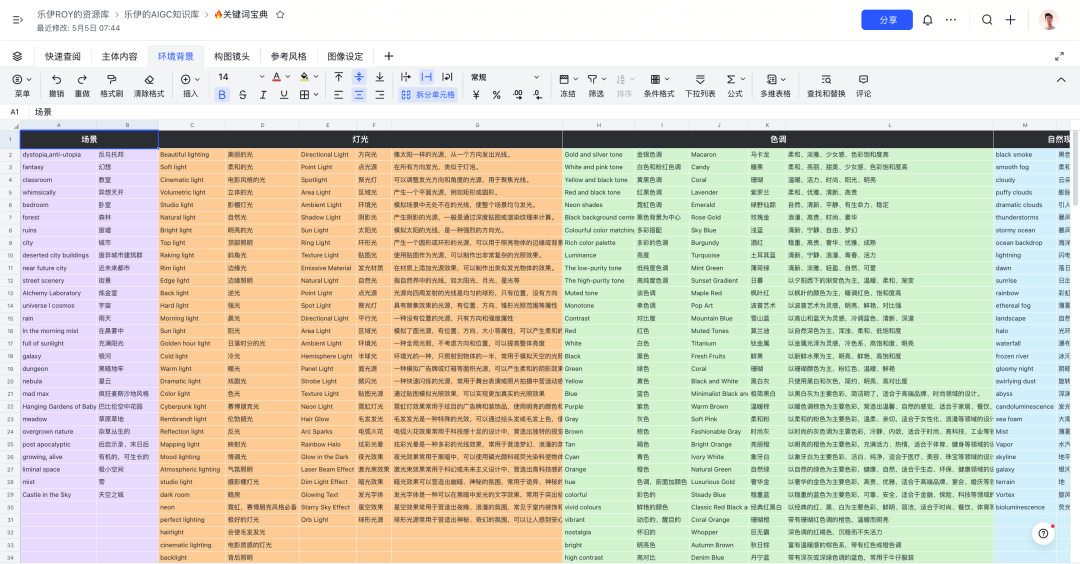Align cell content to bottom

[x=380, y=77]
